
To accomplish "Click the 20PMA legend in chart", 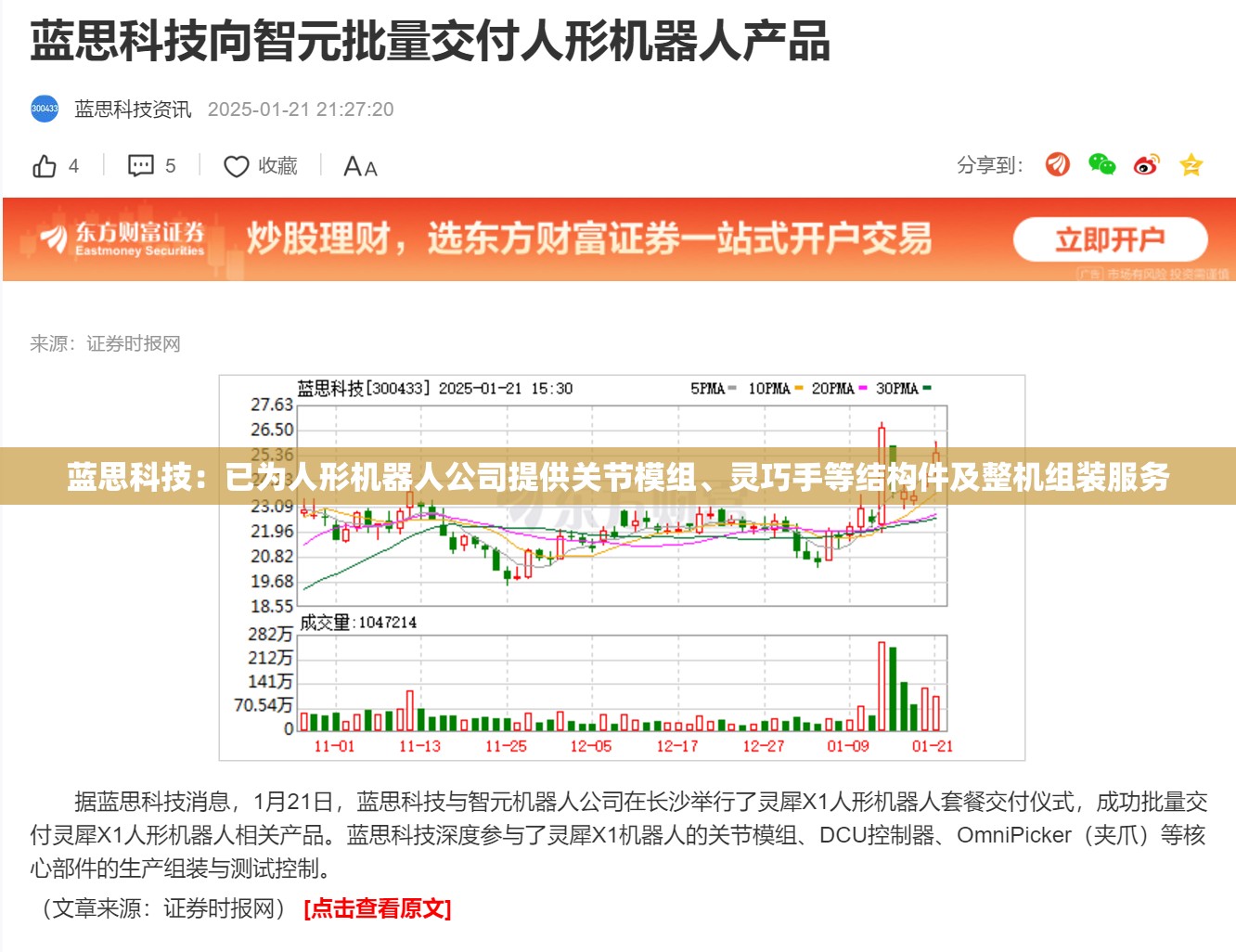I will click(840, 389).
